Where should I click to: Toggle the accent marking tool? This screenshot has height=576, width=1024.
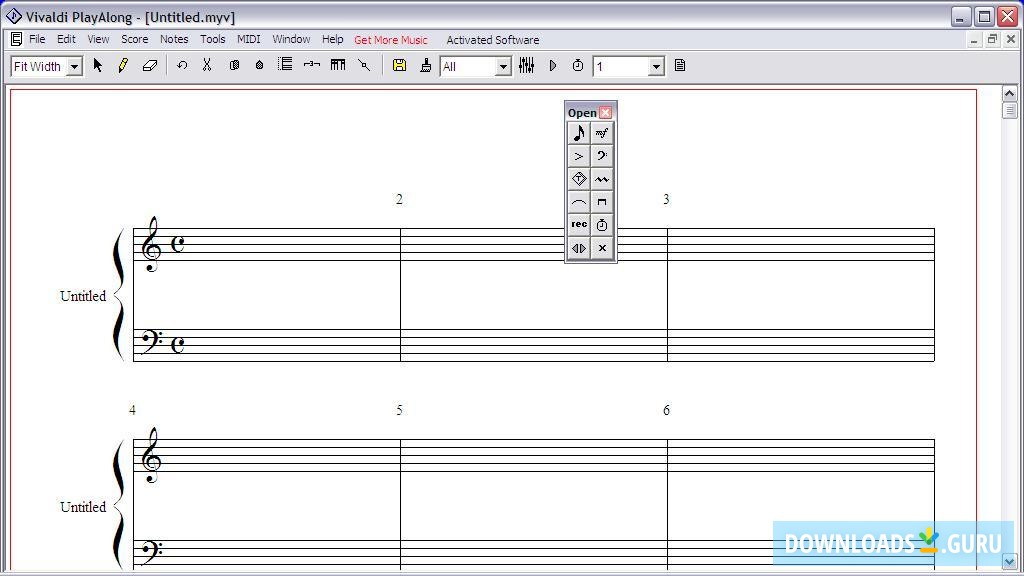(x=578, y=155)
